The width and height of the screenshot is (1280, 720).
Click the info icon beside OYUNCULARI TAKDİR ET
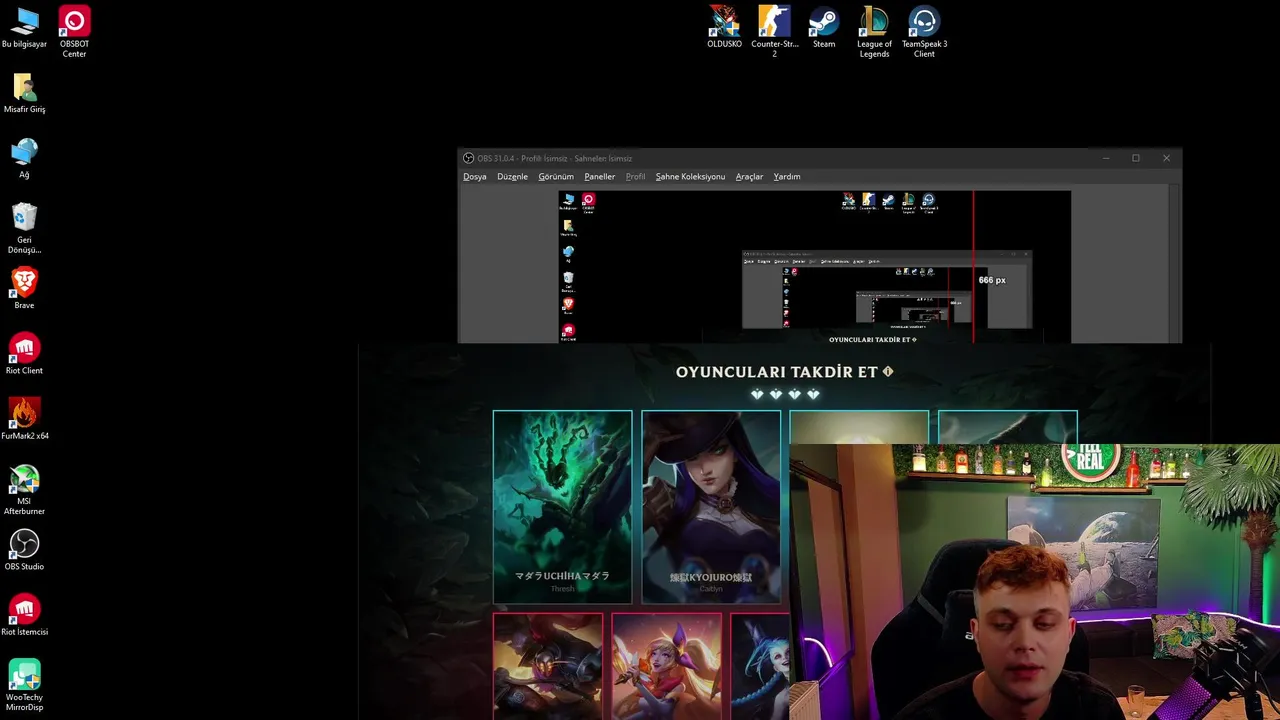coord(887,371)
